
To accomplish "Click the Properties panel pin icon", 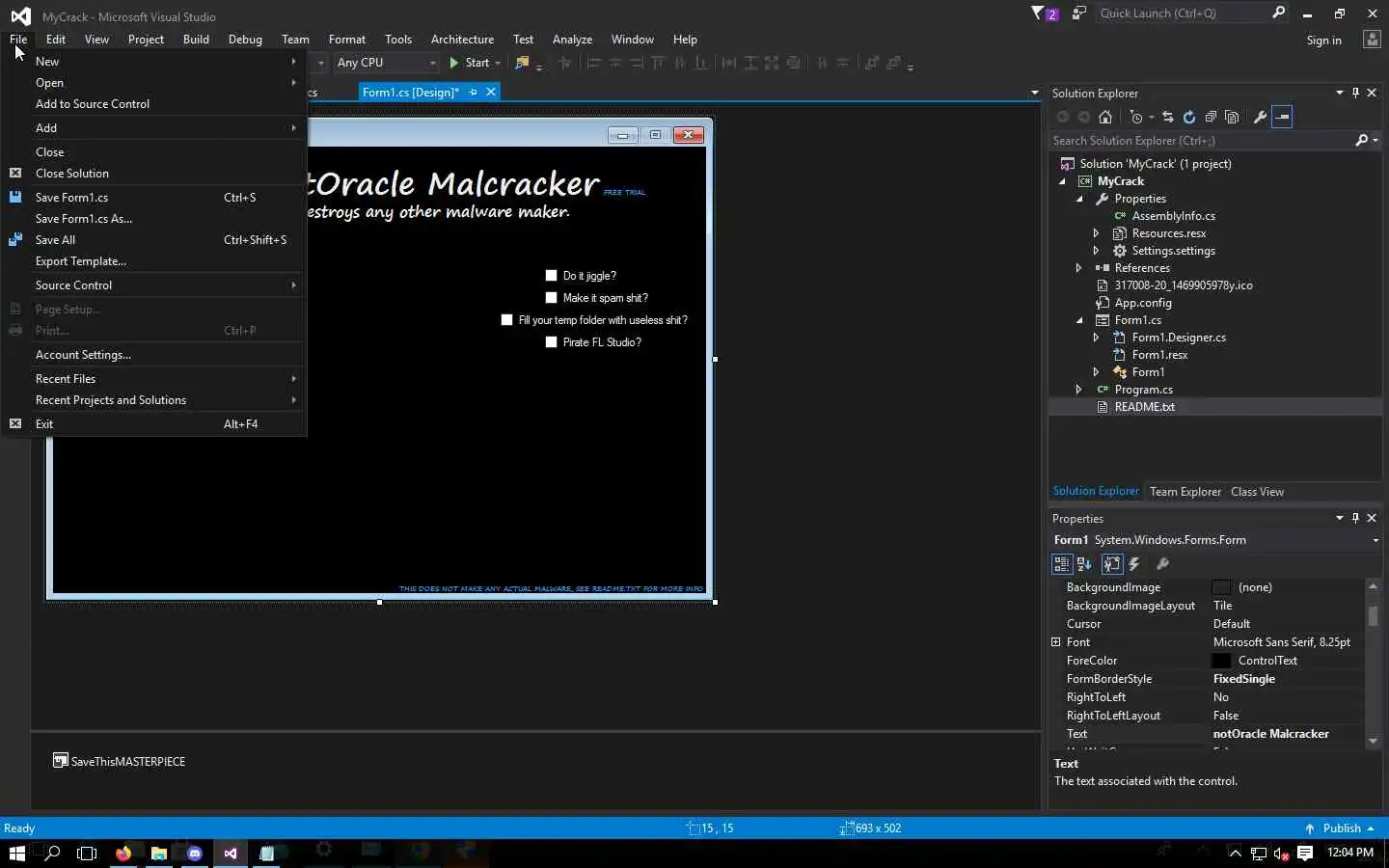I will click(1355, 519).
